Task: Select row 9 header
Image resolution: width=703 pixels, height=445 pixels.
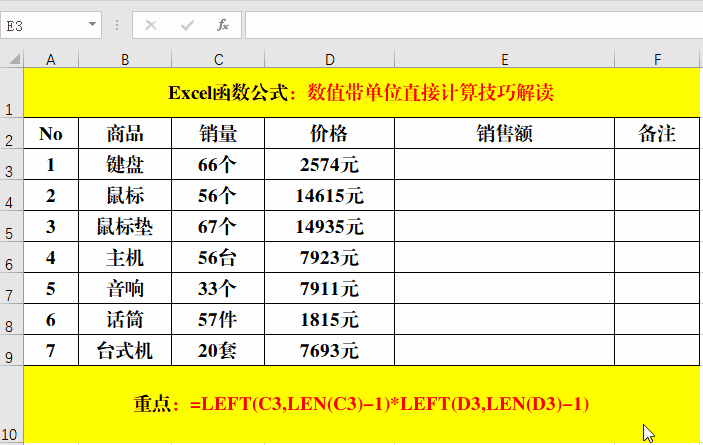Action: 12,350
